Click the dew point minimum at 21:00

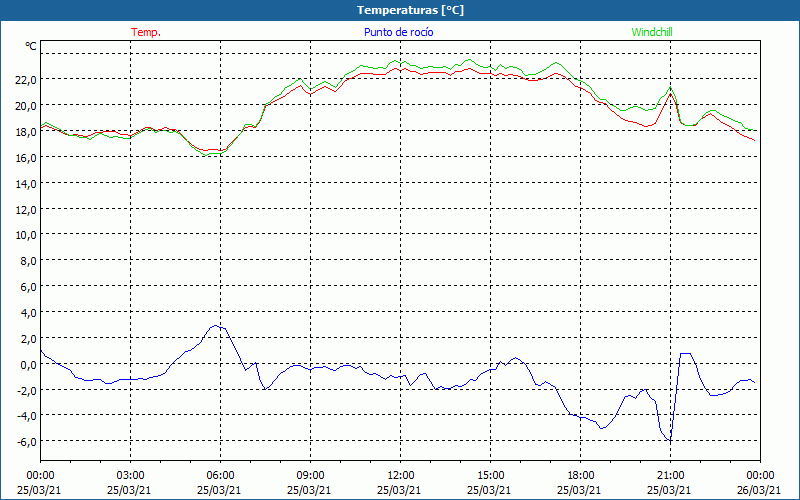pos(670,440)
